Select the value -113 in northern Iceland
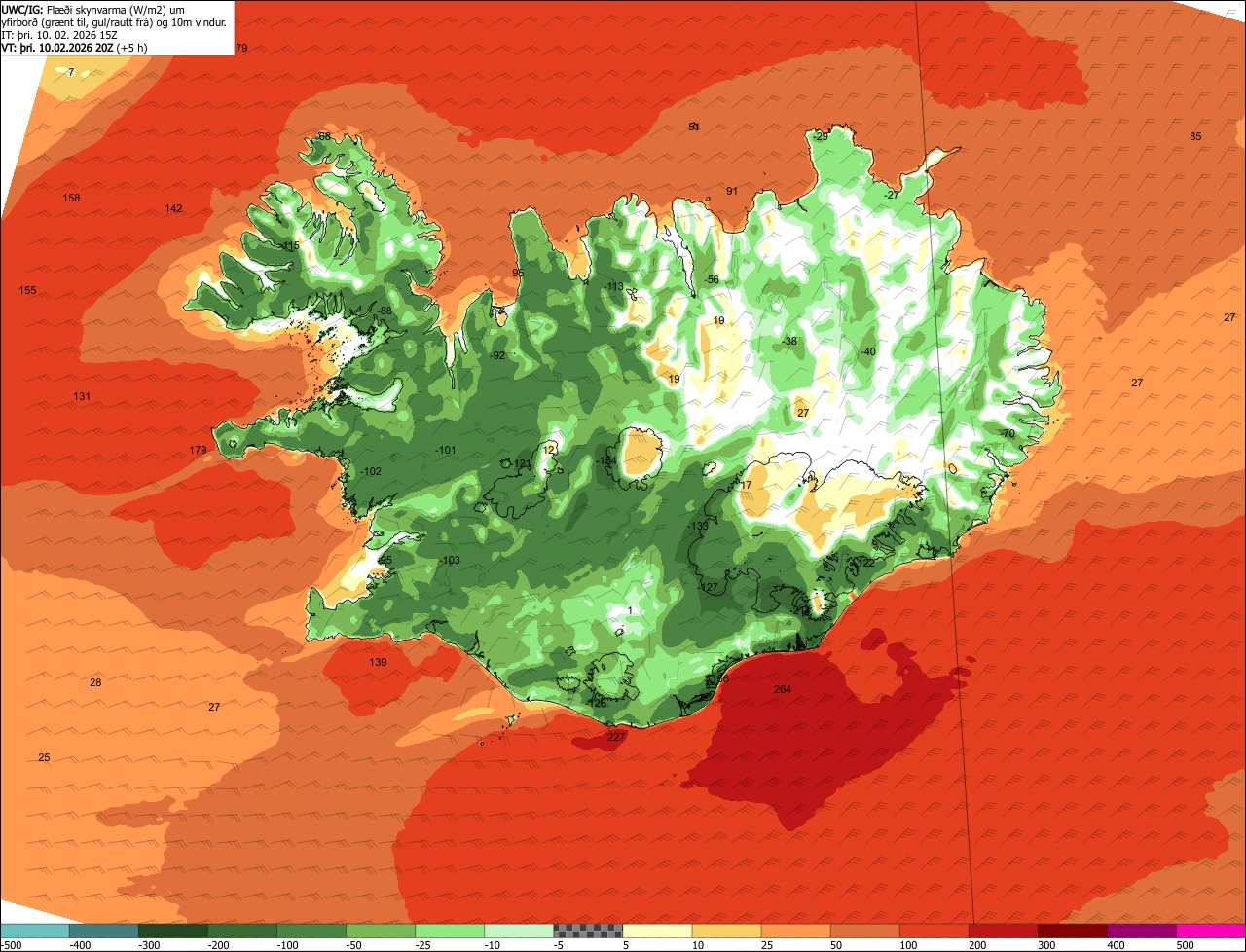Image resolution: width=1246 pixels, height=952 pixels. pyautogui.click(x=612, y=286)
